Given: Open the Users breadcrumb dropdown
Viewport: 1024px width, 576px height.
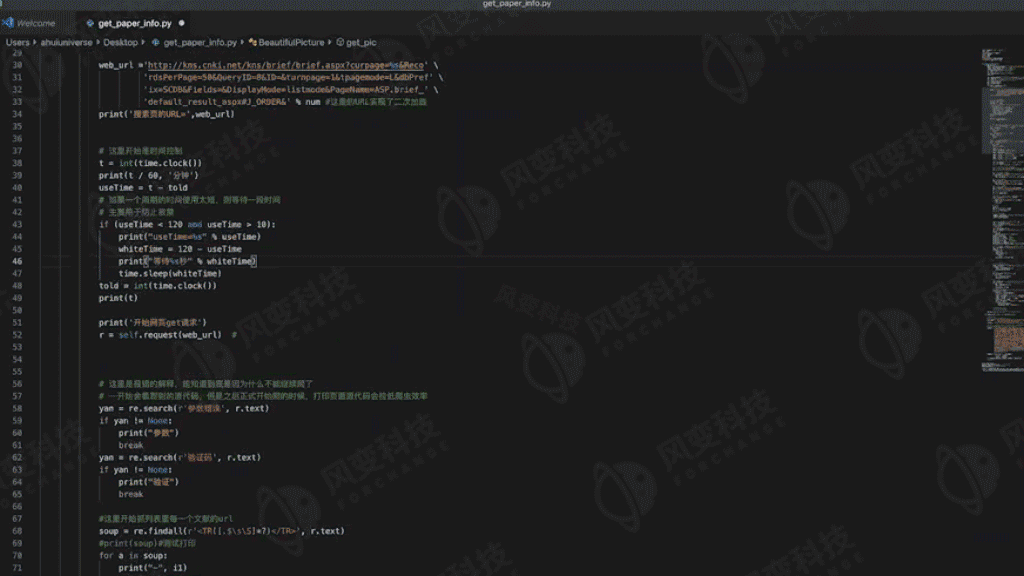Looking at the screenshot, I should (x=18, y=42).
